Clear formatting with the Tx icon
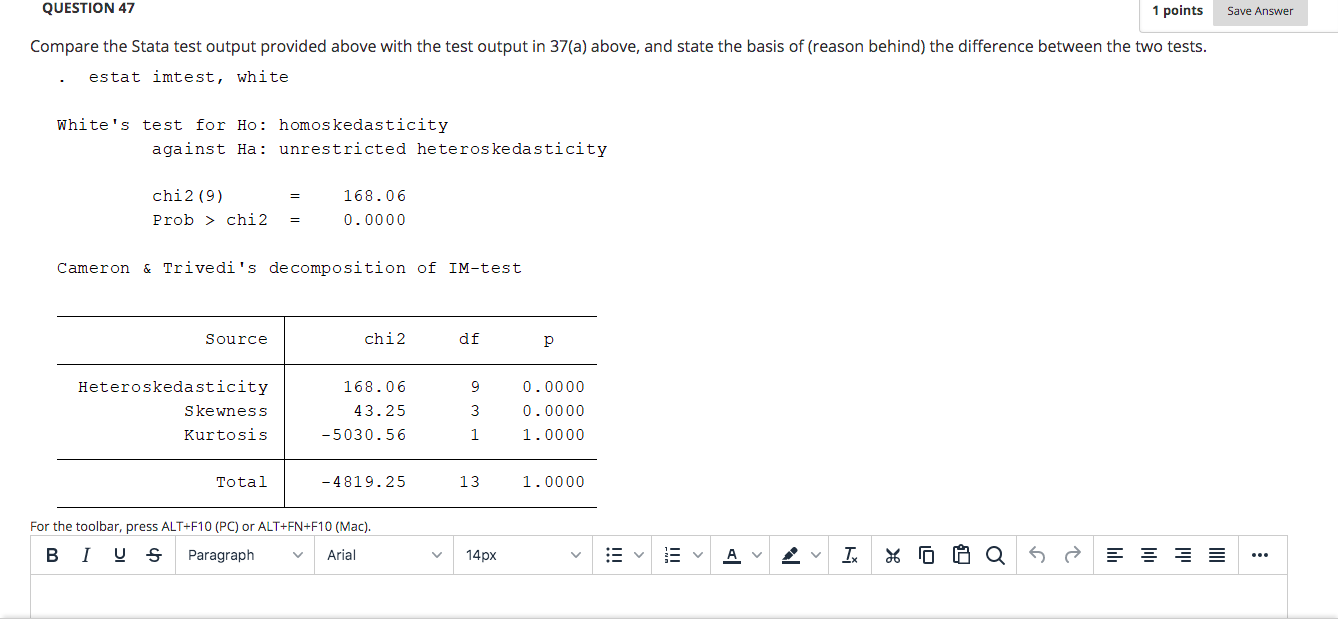Screen dimensions: 1338x619 [x=850, y=555]
